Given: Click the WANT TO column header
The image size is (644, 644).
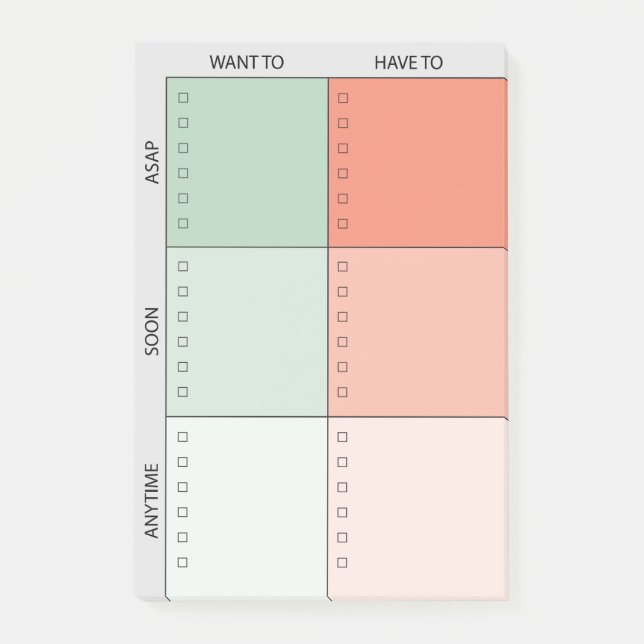Looking at the screenshot, I should click(246, 62).
